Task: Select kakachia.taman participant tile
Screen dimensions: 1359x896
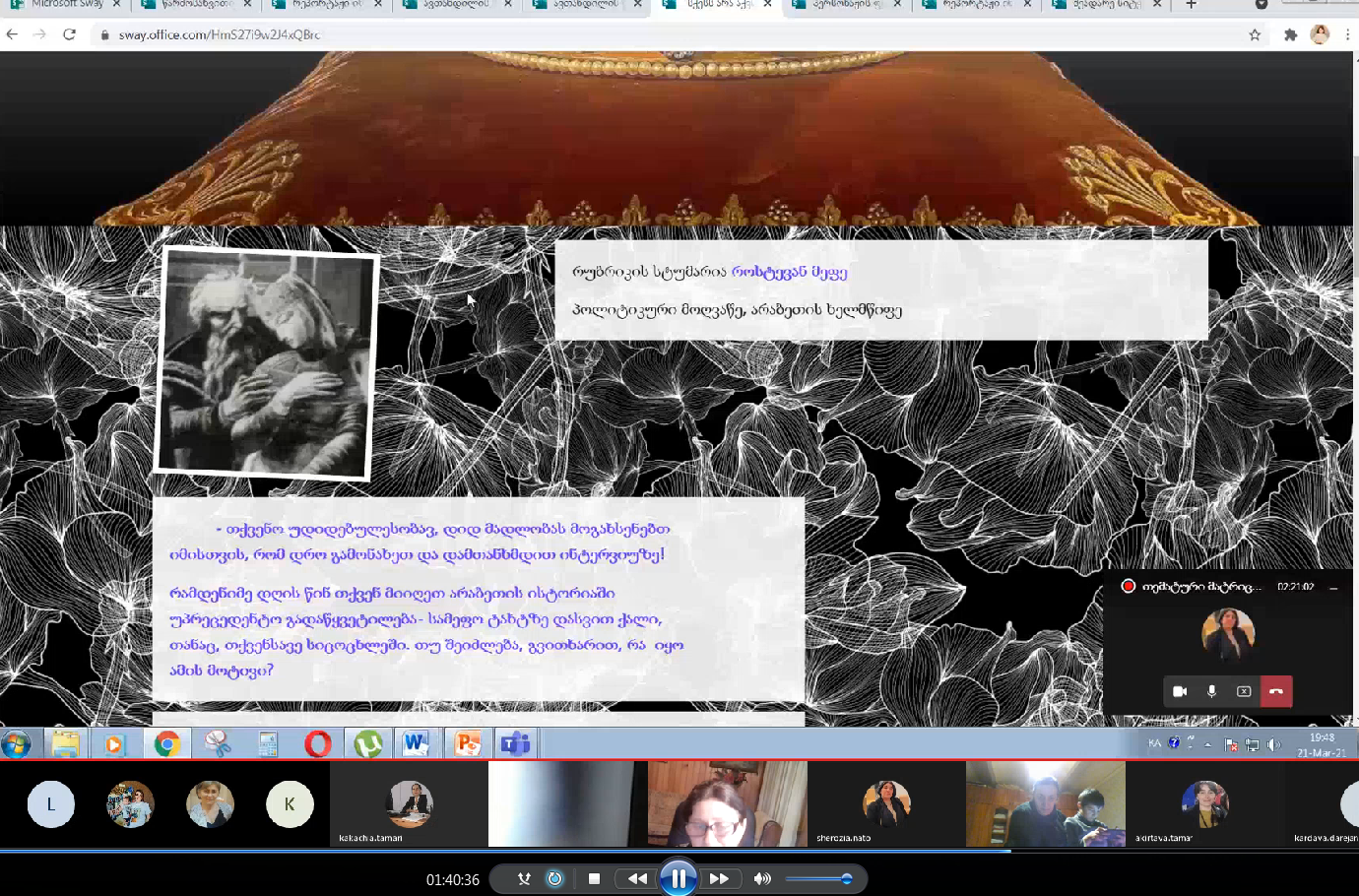Action: [x=409, y=803]
